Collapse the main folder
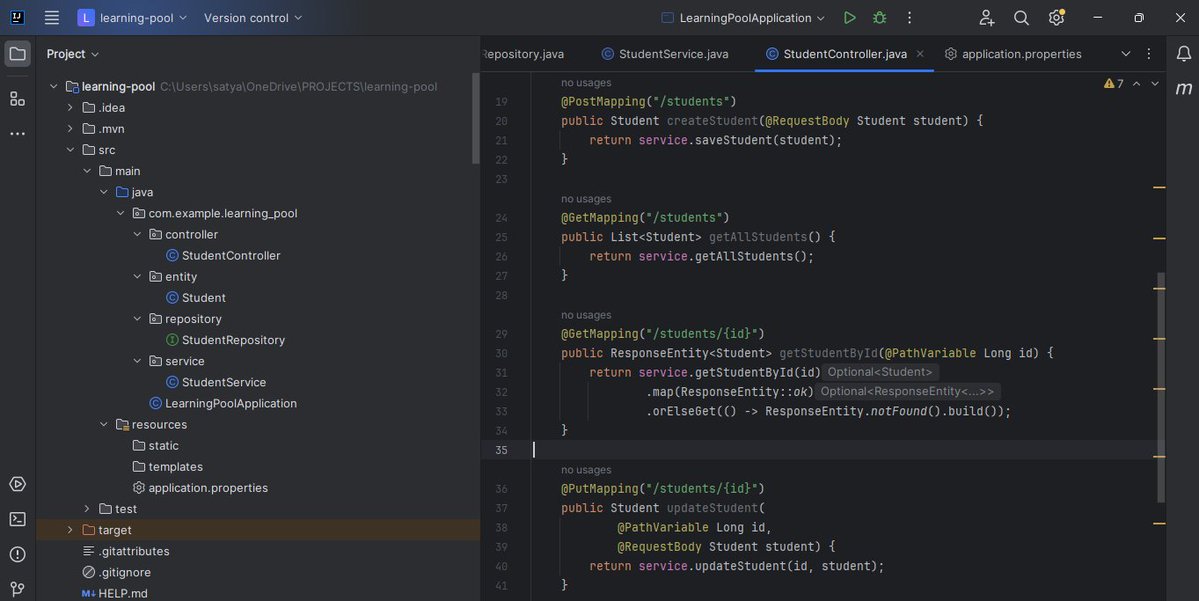1199x601 pixels. point(87,171)
